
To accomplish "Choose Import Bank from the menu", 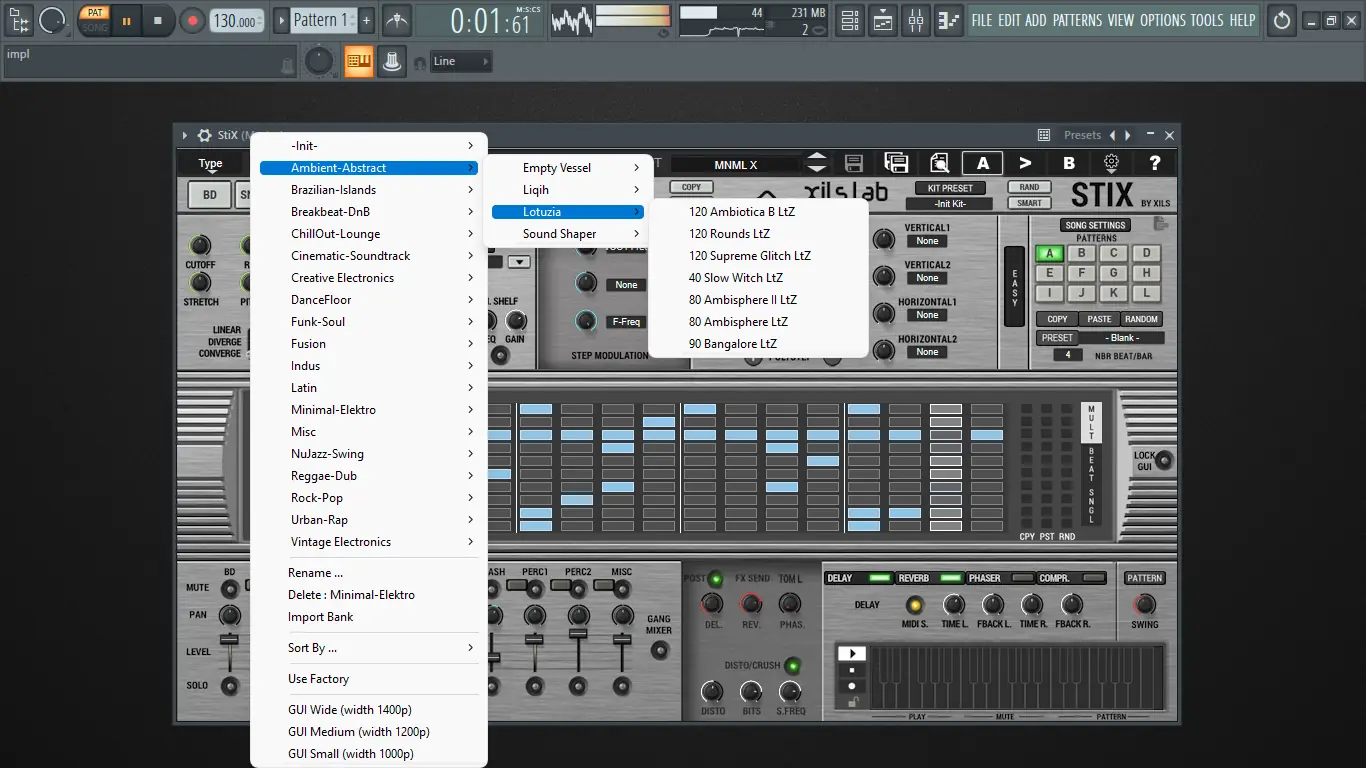I will pos(320,617).
